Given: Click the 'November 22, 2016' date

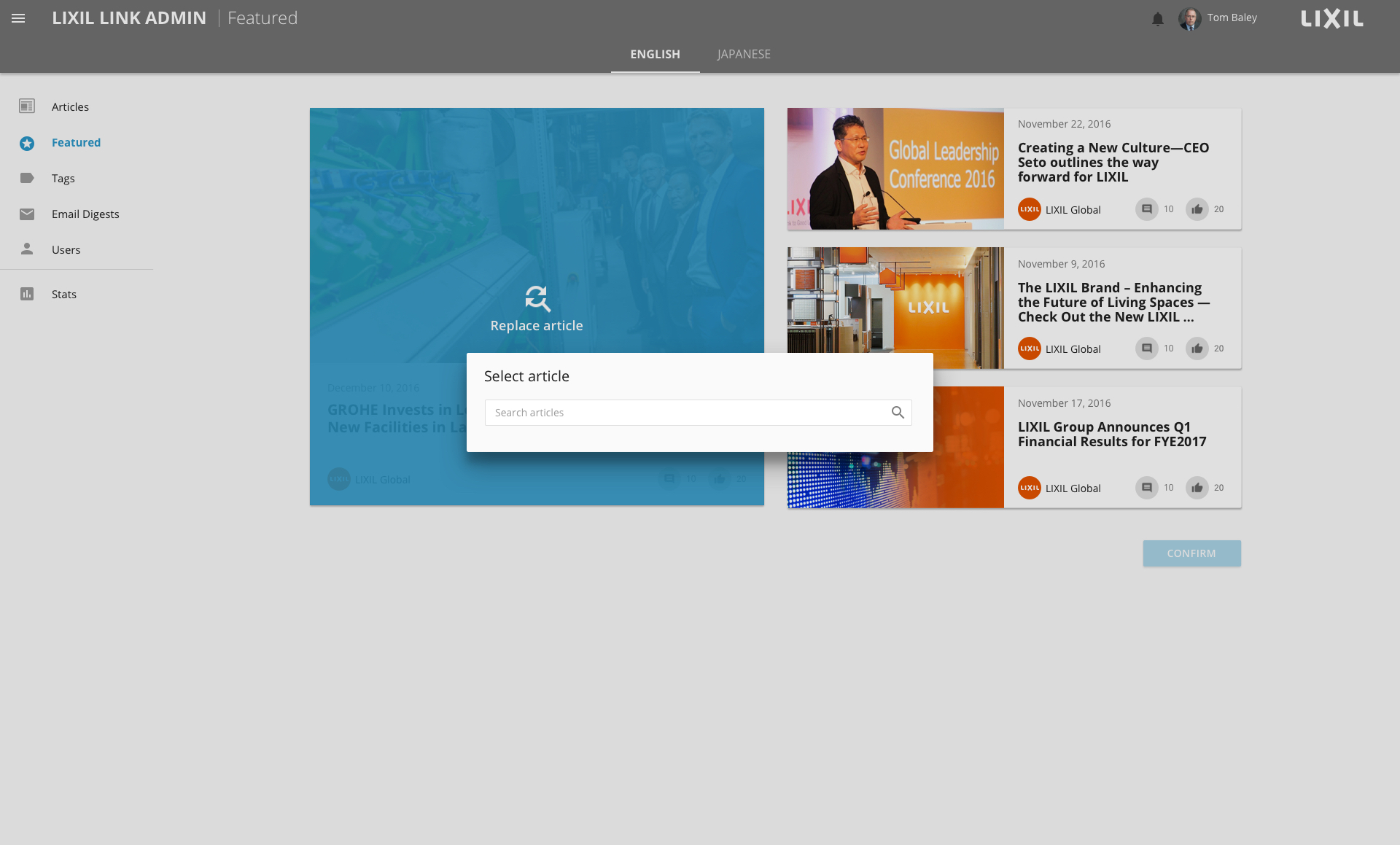Looking at the screenshot, I should (x=1064, y=124).
